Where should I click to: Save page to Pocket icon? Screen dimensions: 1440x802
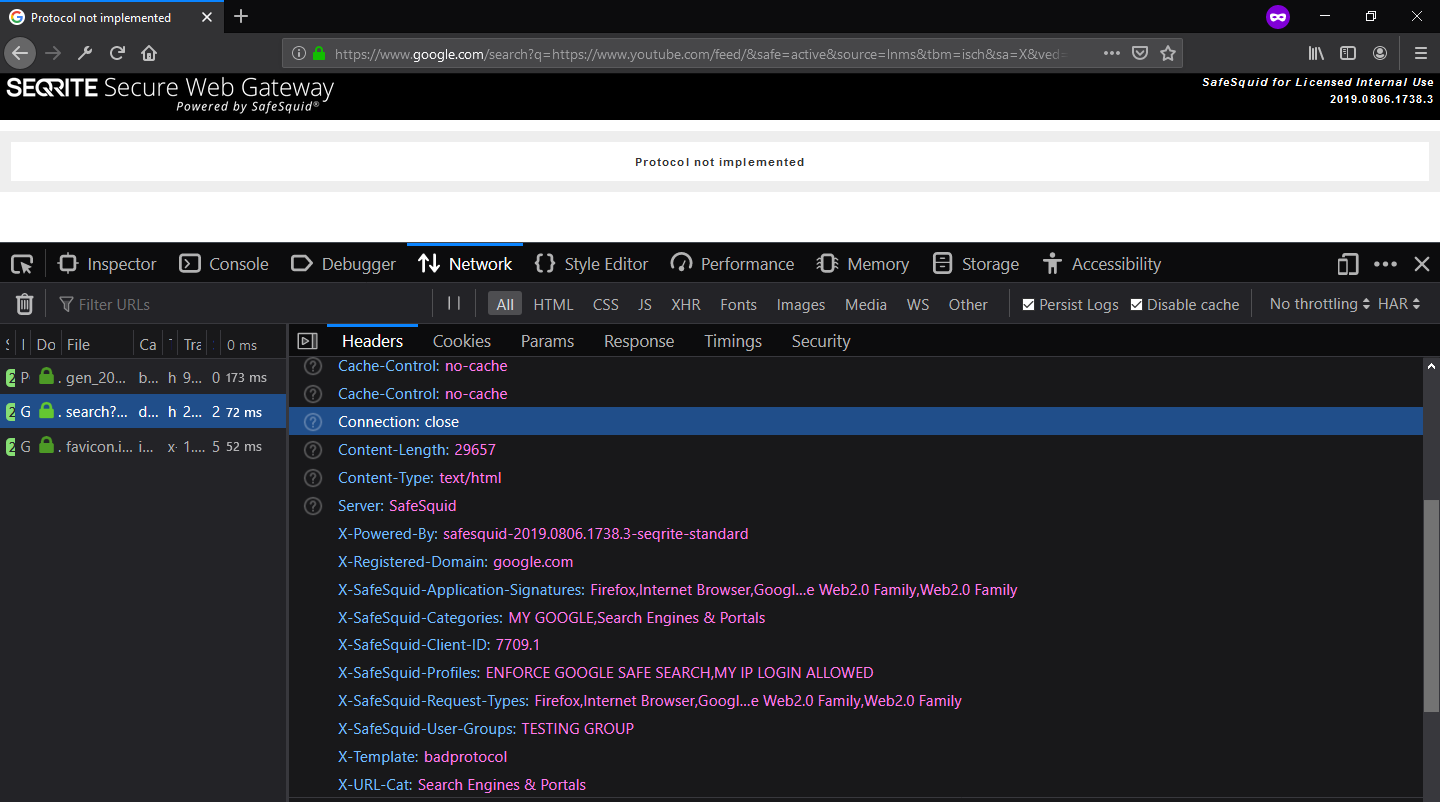click(1140, 53)
